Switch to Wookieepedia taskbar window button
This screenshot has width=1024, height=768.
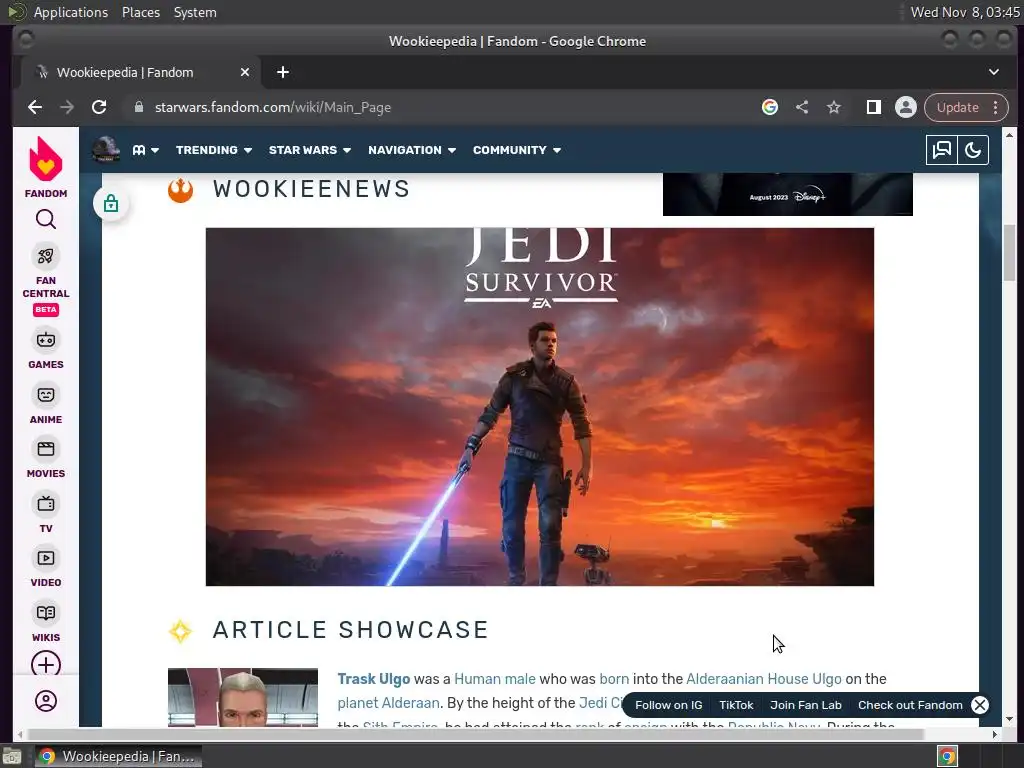[x=118, y=756]
